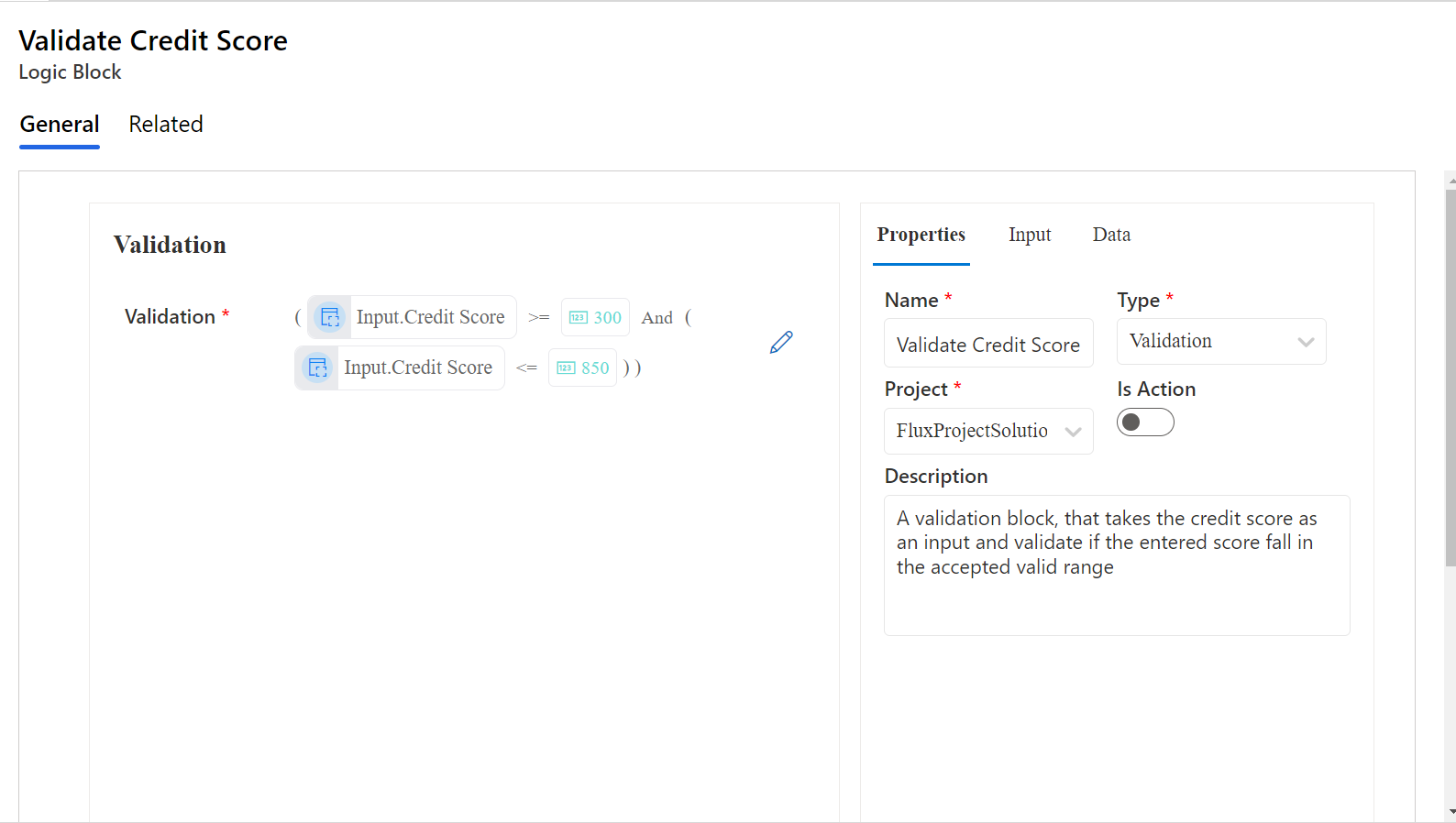Click the field icon of second Input.Credit Score
The width and height of the screenshot is (1456, 823).
click(x=317, y=368)
